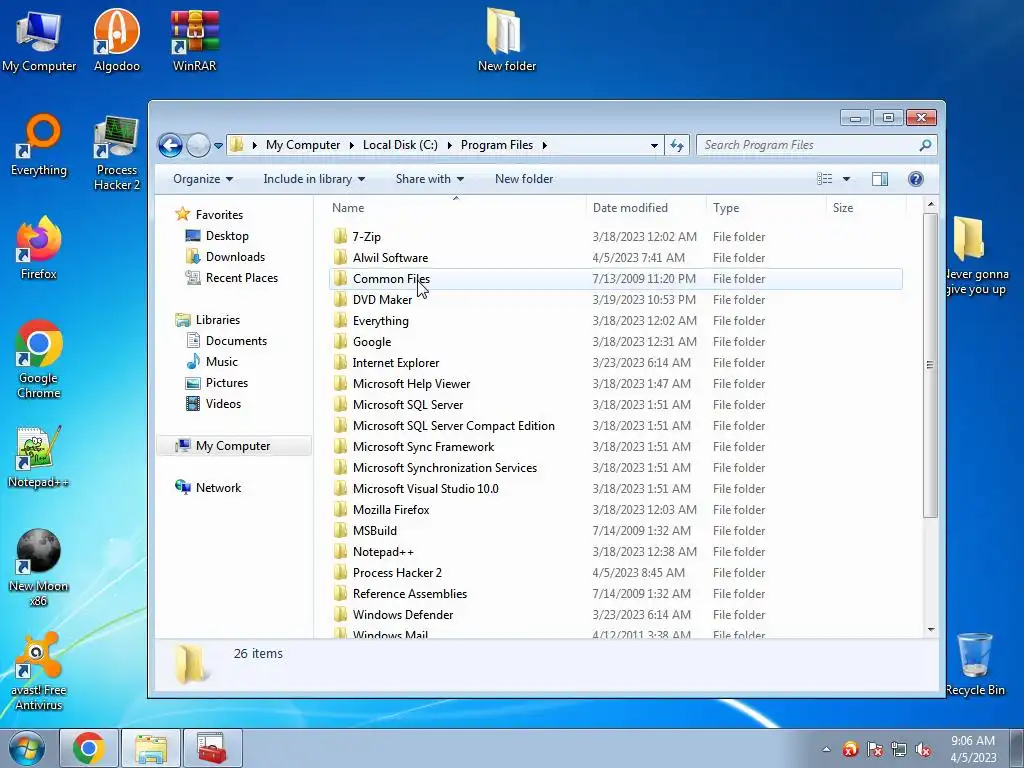Launch Google Chrome desktop shortcut
Image resolution: width=1024 pixels, height=768 pixels.
(x=39, y=359)
